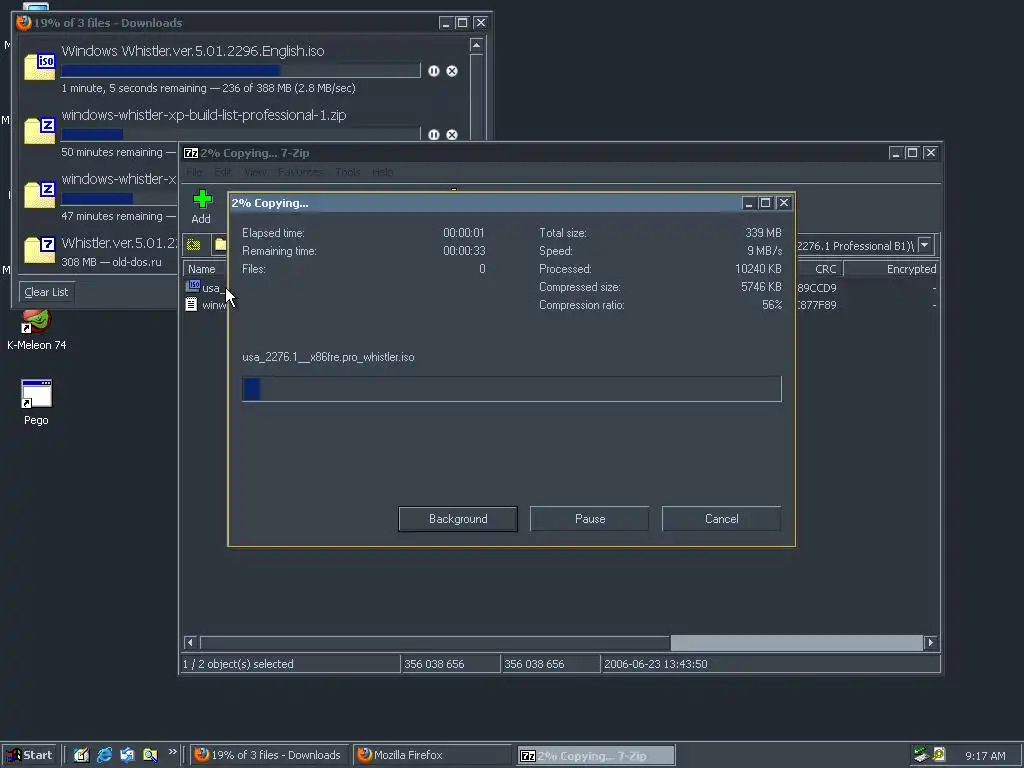The width and height of the screenshot is (1024, 768).
Task: Click Pause in the Copying dialog
Action: click(590, 519)
